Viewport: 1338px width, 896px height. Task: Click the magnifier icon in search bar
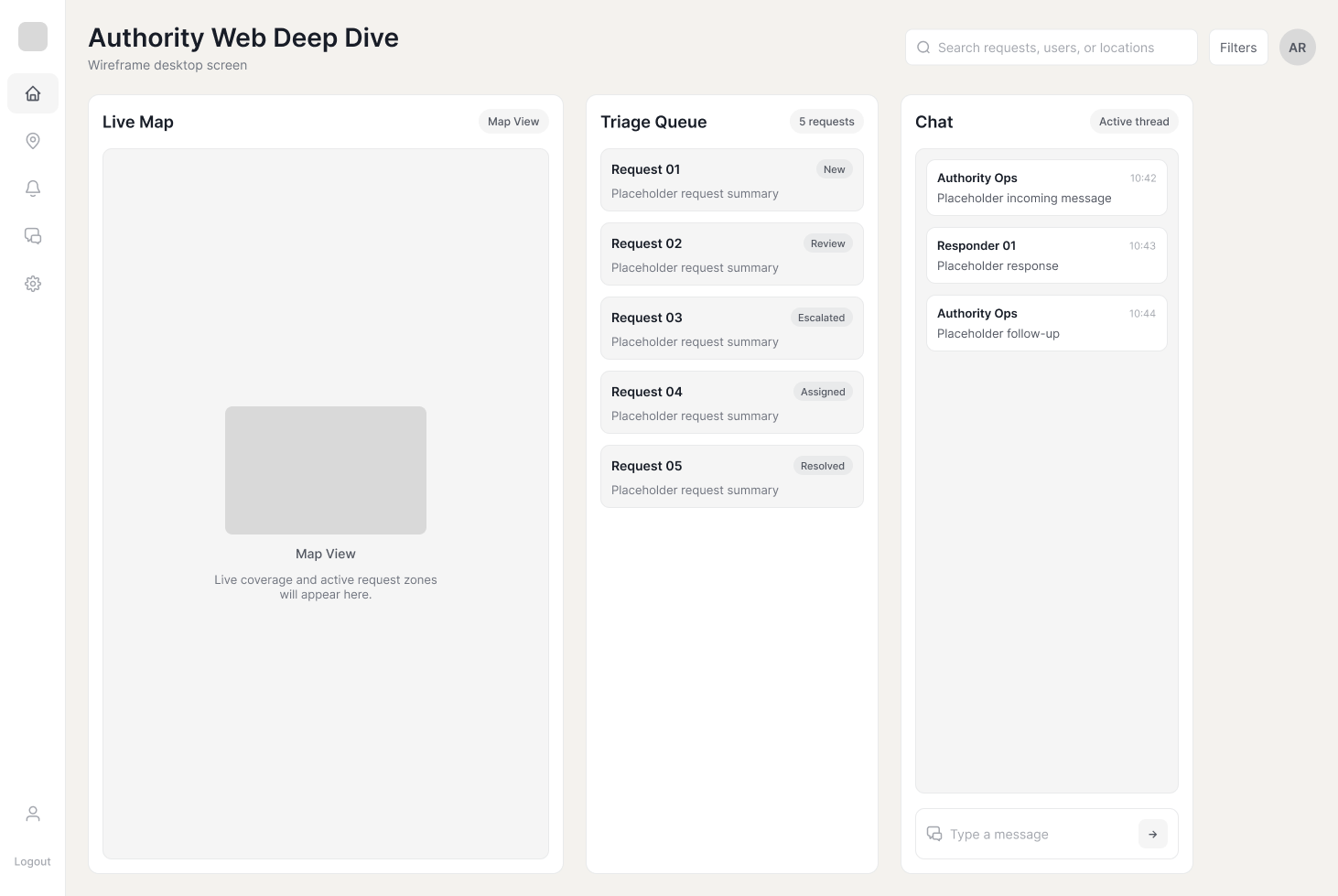point(923,48)
